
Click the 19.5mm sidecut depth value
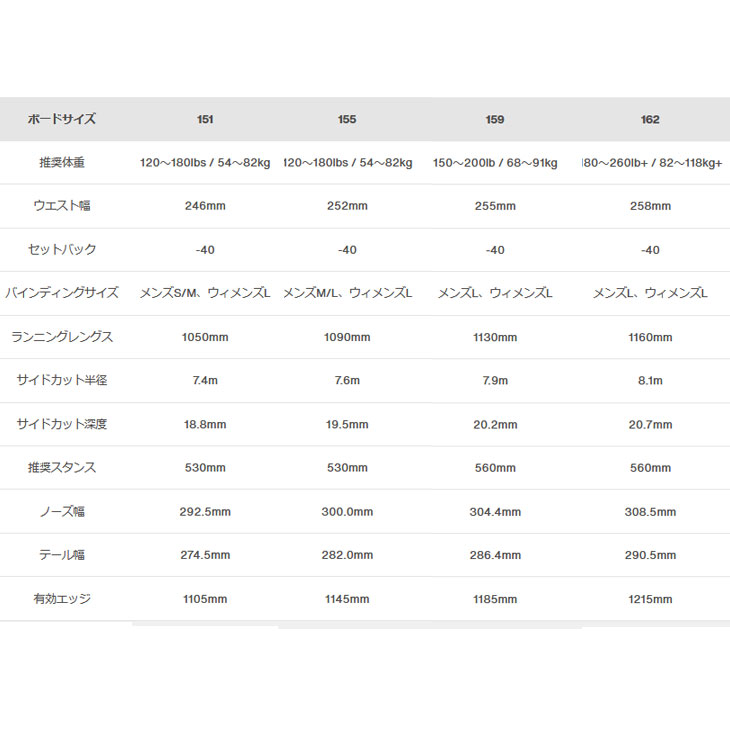point(347,425)
